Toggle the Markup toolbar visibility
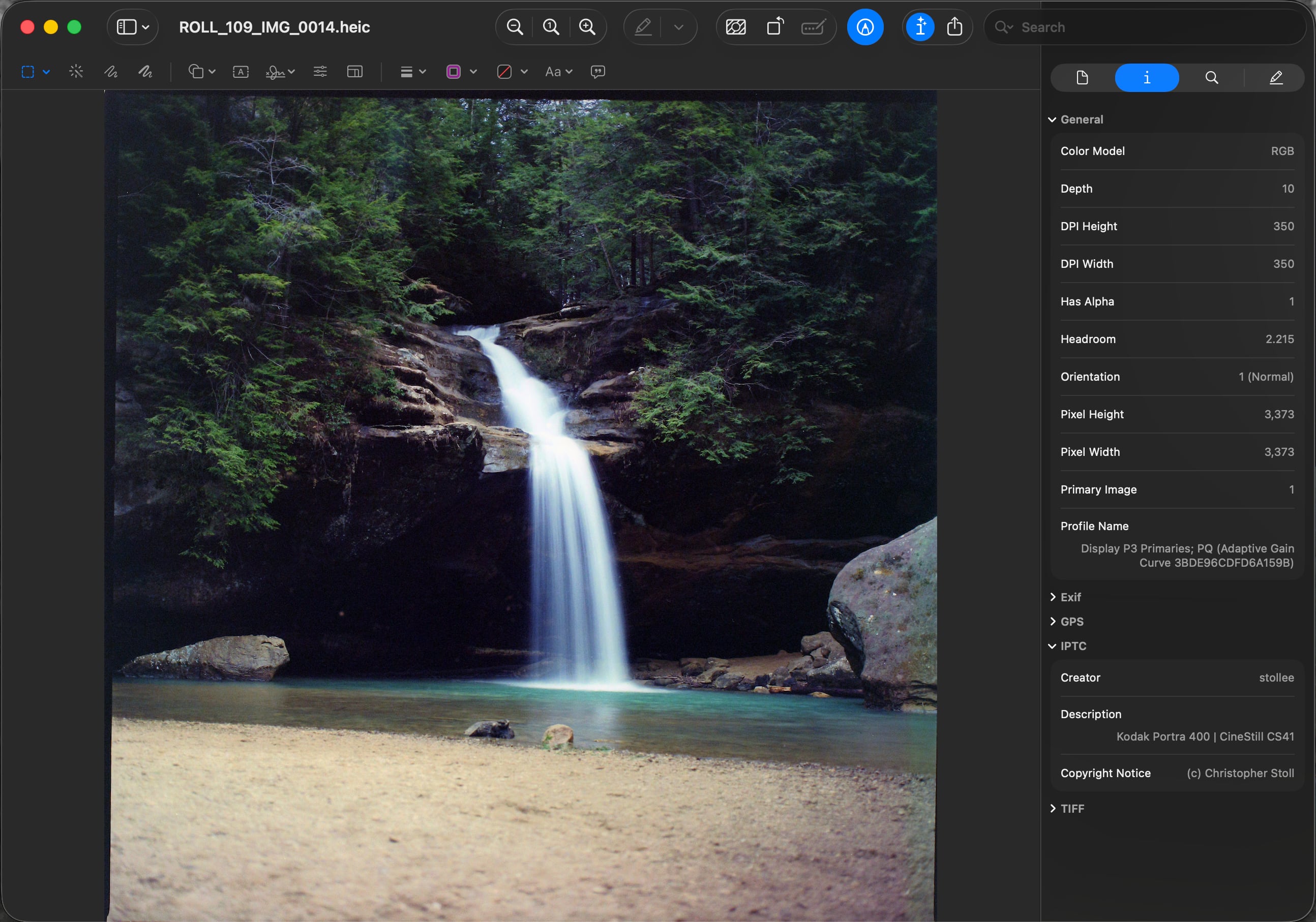Screen dimensions: 1316x922 click(x=865, y=26)
